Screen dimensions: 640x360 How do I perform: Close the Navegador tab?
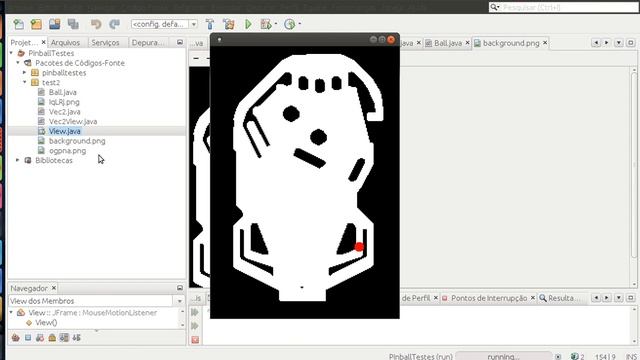click(53, 288)
